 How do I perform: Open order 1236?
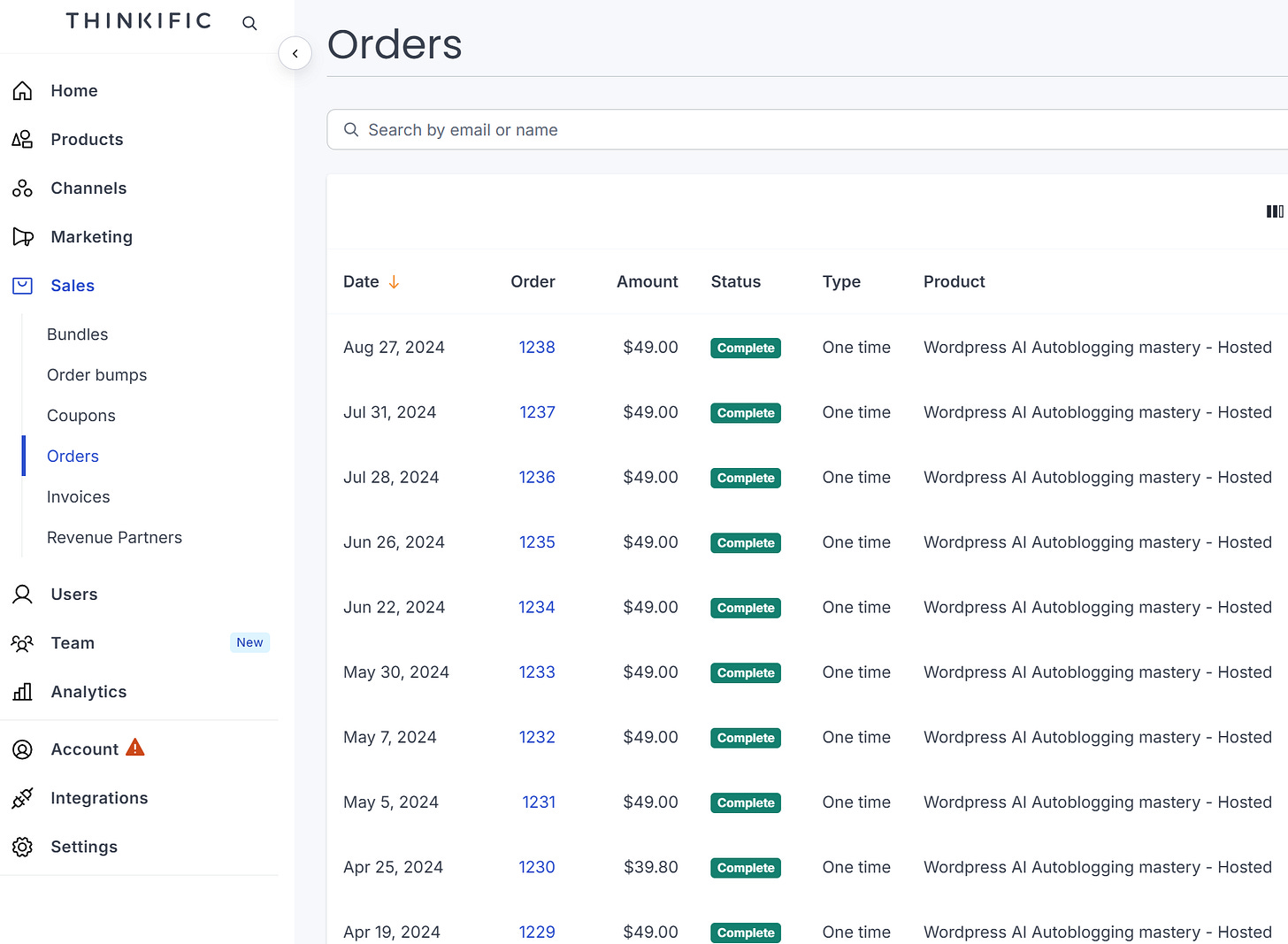click(537, 477)
